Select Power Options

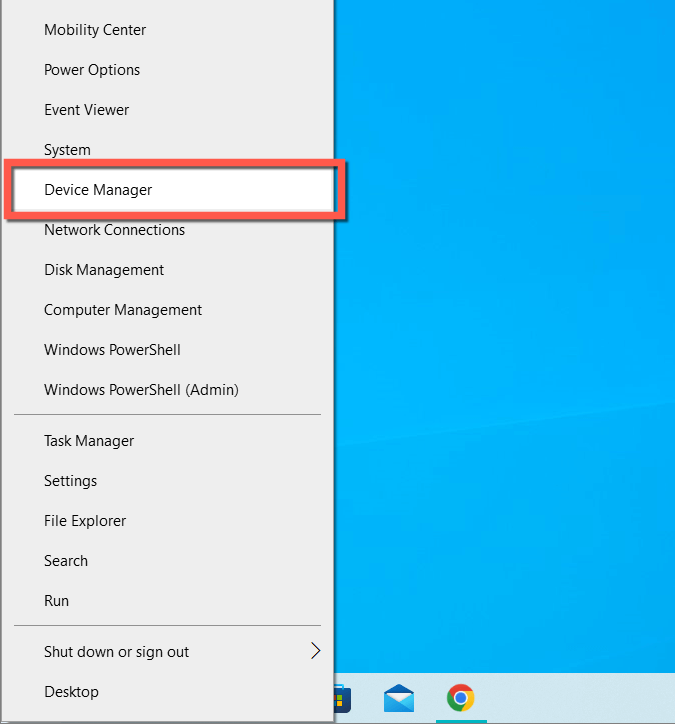point(168,70)
